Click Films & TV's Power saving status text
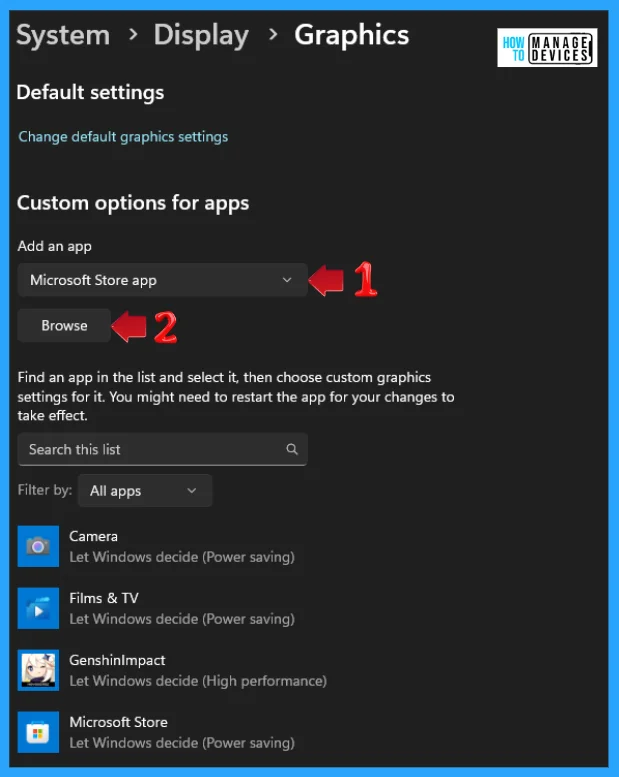The image size is (619, 777). click(x=182, y=619)
